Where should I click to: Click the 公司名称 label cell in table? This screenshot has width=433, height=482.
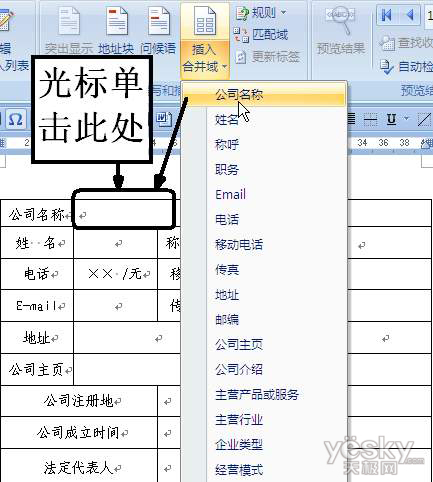[37, 213]
